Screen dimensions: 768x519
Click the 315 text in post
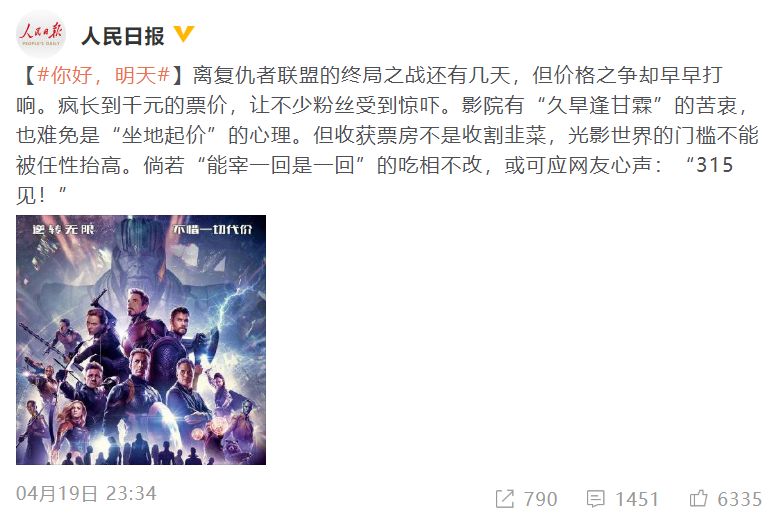(714, 165)
